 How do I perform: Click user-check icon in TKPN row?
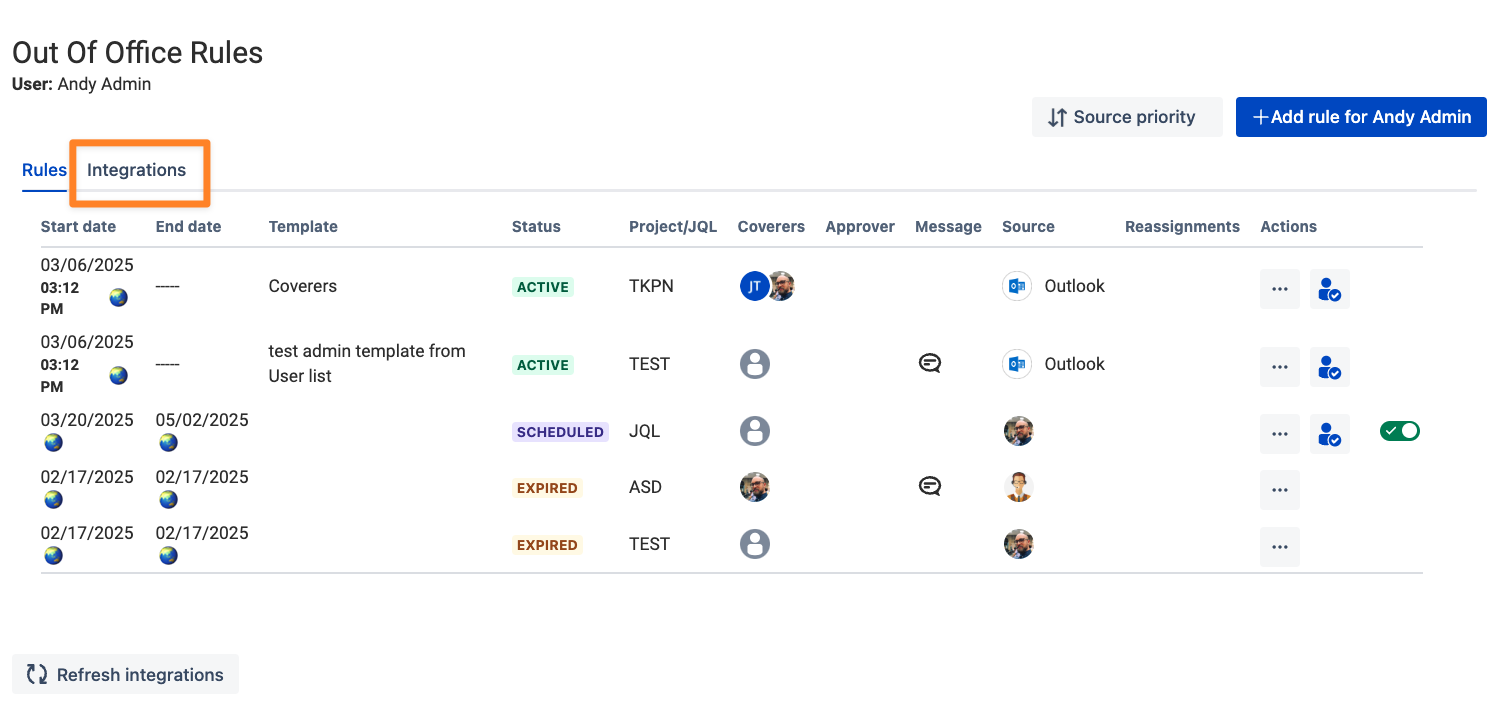1330,289
